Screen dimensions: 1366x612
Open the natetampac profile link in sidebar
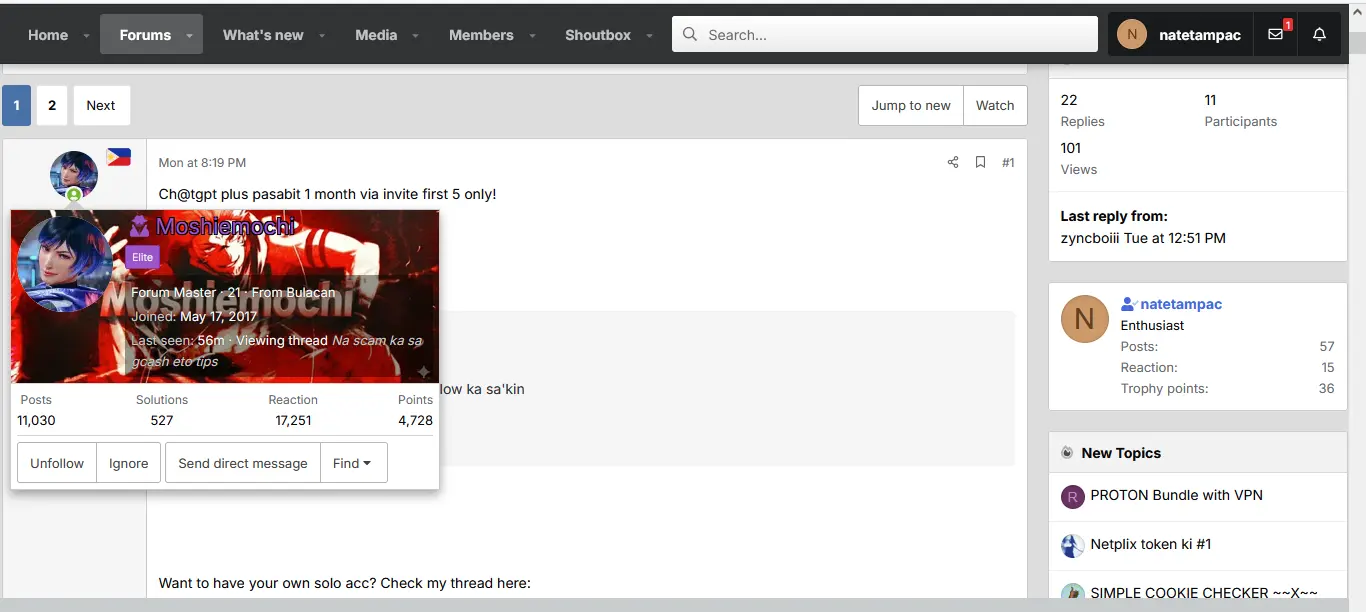tap(1181, 304)
